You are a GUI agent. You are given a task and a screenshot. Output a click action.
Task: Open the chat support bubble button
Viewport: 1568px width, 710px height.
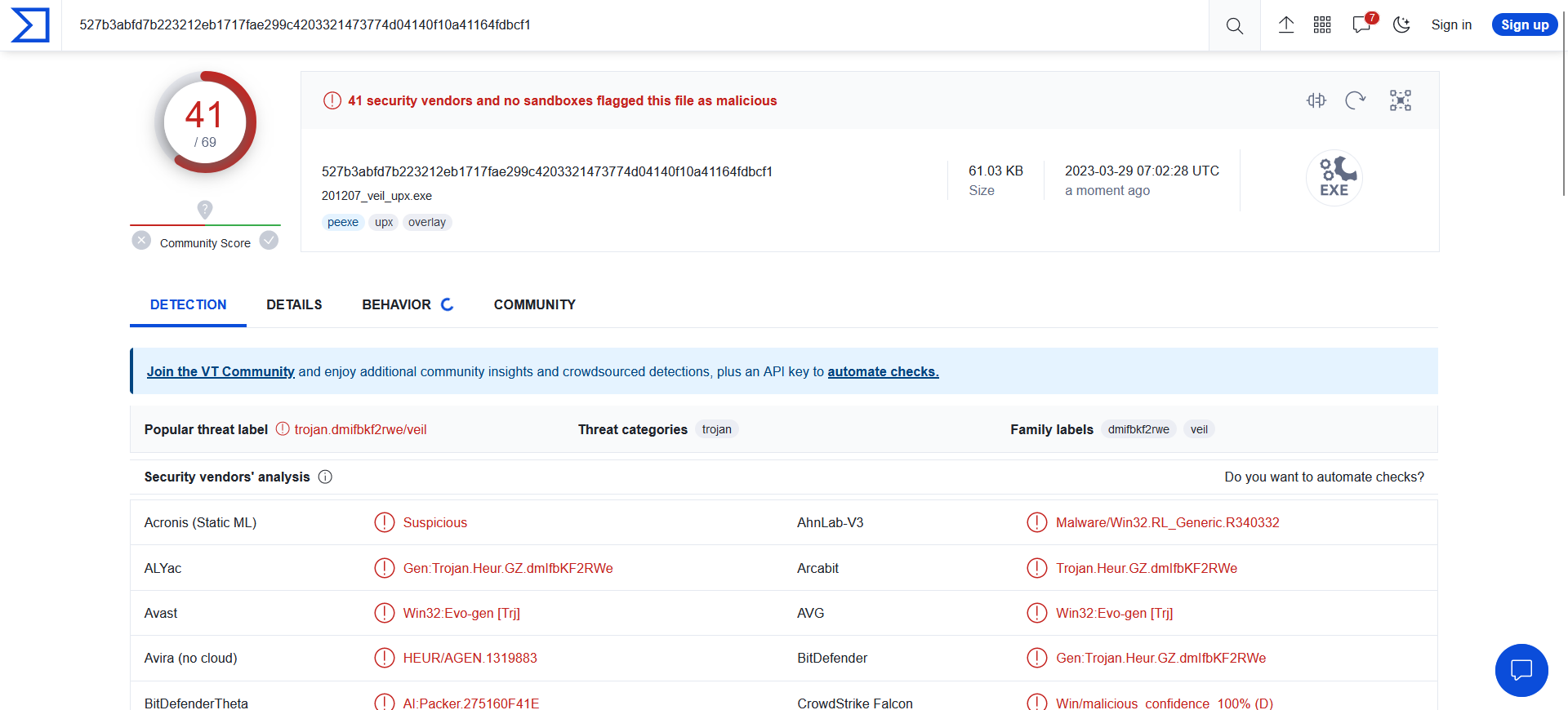click(x=1521, y=671)
